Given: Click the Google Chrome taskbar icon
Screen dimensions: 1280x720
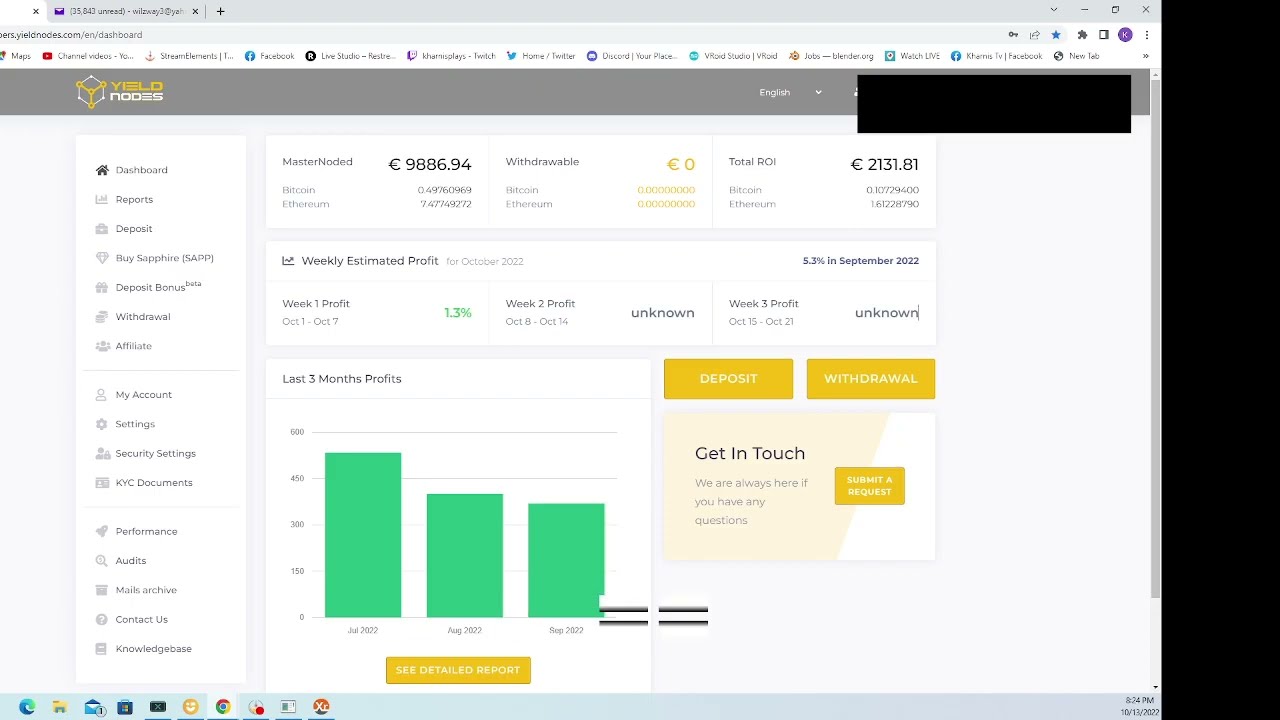Looking at the screenshot, I should pos(223,706).
